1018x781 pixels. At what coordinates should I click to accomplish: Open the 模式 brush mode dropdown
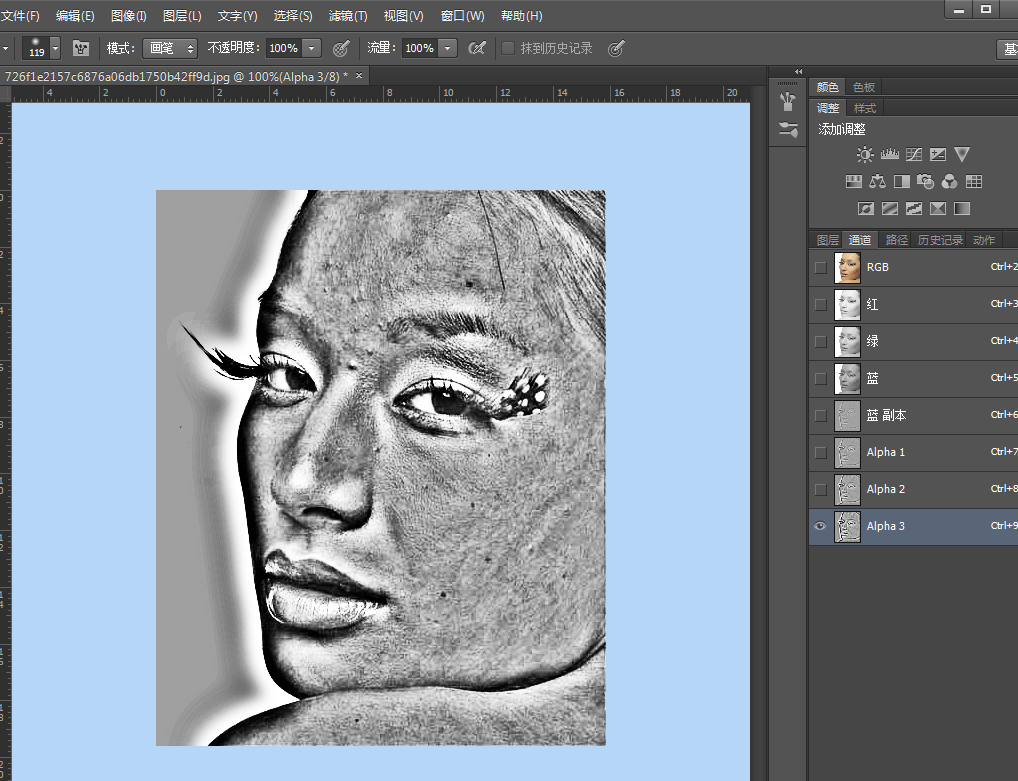(x=169, y=48)
